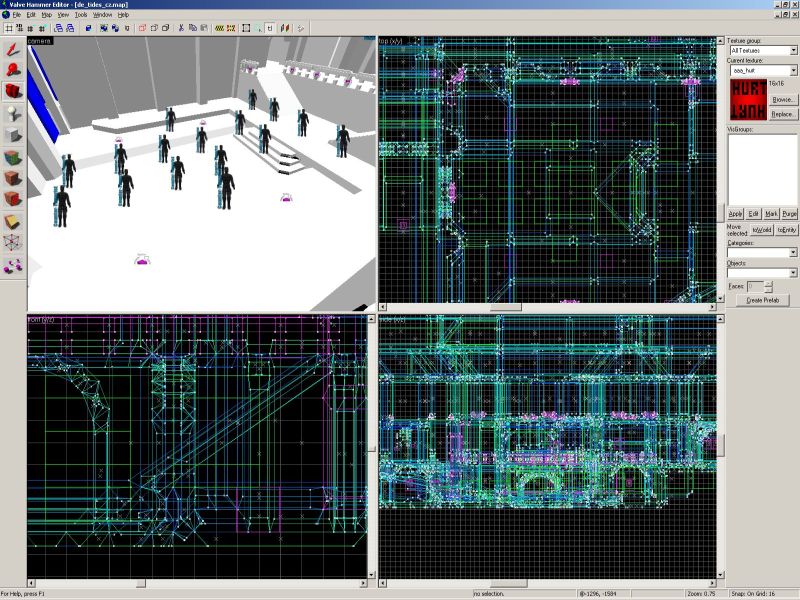Activate the red Camera tool
The height and width of the screenshot is (600, 800).
(x=12, y=91)
